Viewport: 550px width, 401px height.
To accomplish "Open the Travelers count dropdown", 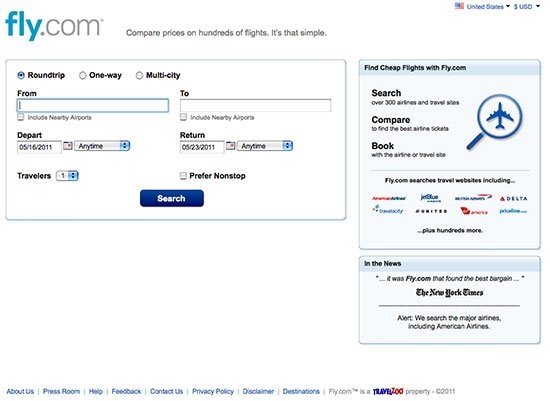I will point(67,175).
